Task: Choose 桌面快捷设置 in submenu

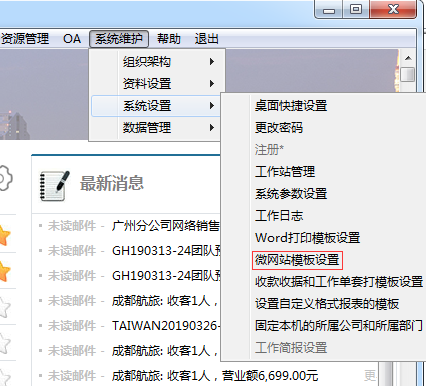Action: click(x=291, y=106)
